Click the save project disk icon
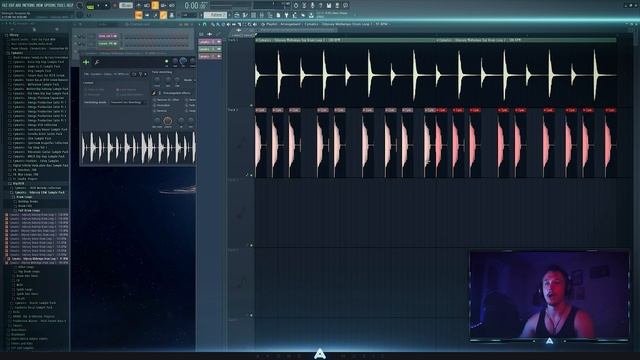This screenshot has width=640, height=360. tap(329, 6)
